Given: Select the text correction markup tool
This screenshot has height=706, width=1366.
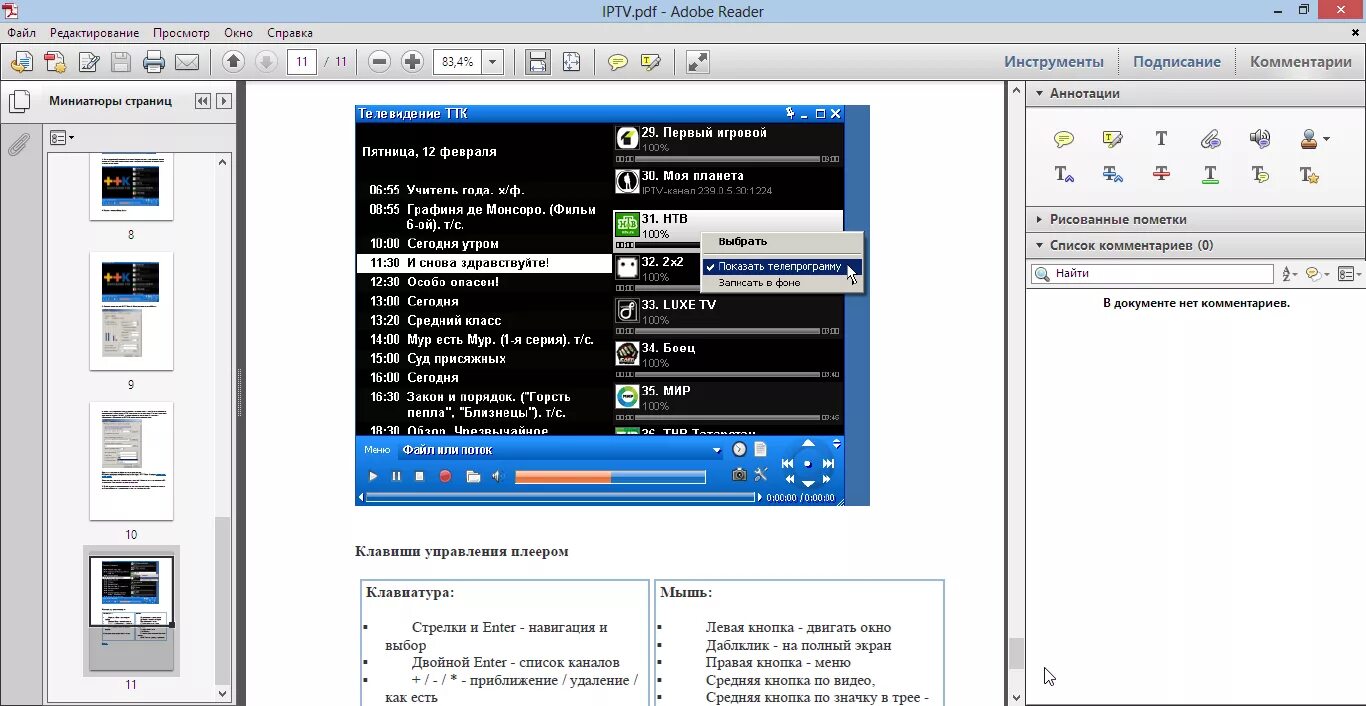Looking at the screenshot, I should [1309, 174].
